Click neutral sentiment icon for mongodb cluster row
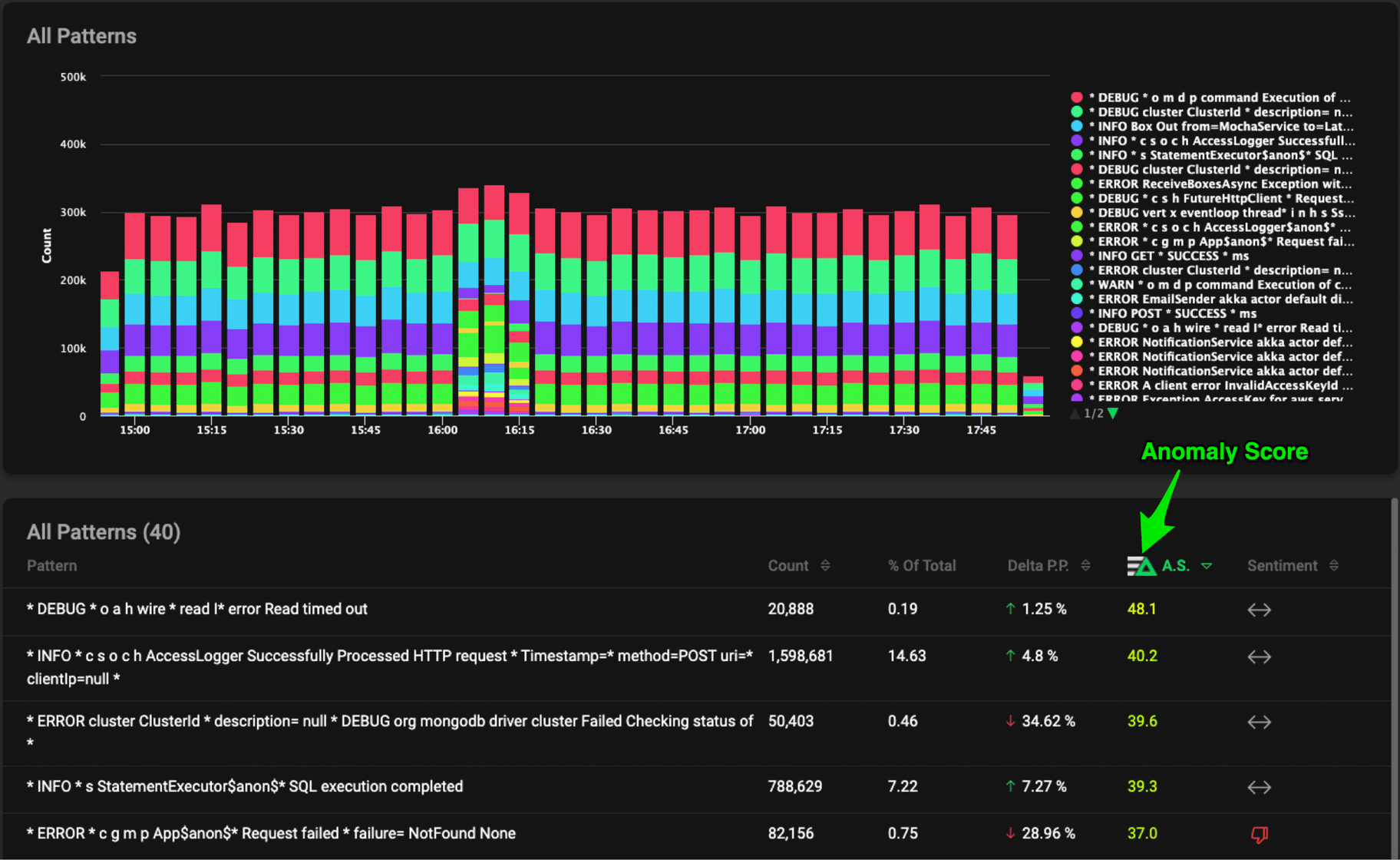 pyautogui.click(x=1259, y=722)
